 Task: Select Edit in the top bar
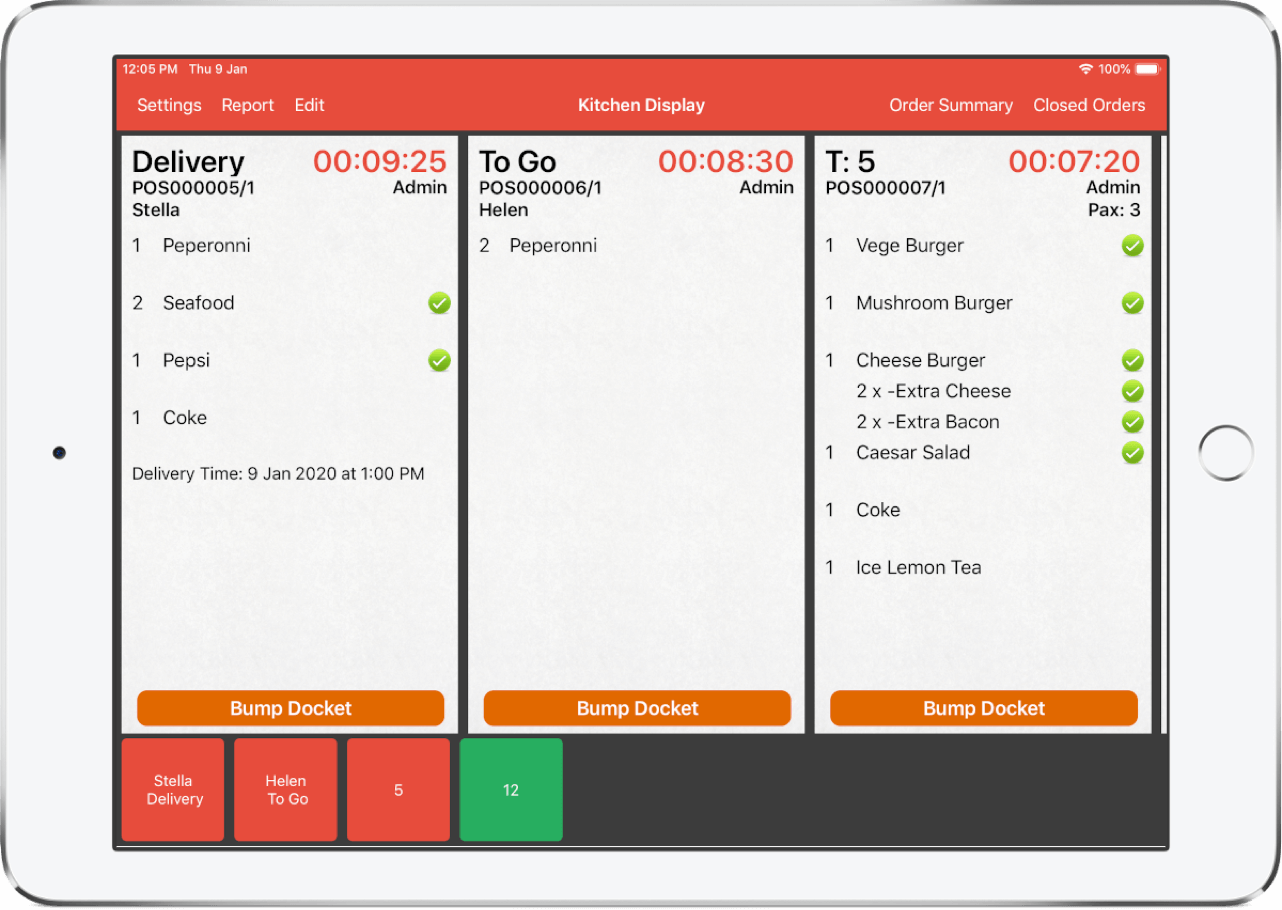coord(309,105)
